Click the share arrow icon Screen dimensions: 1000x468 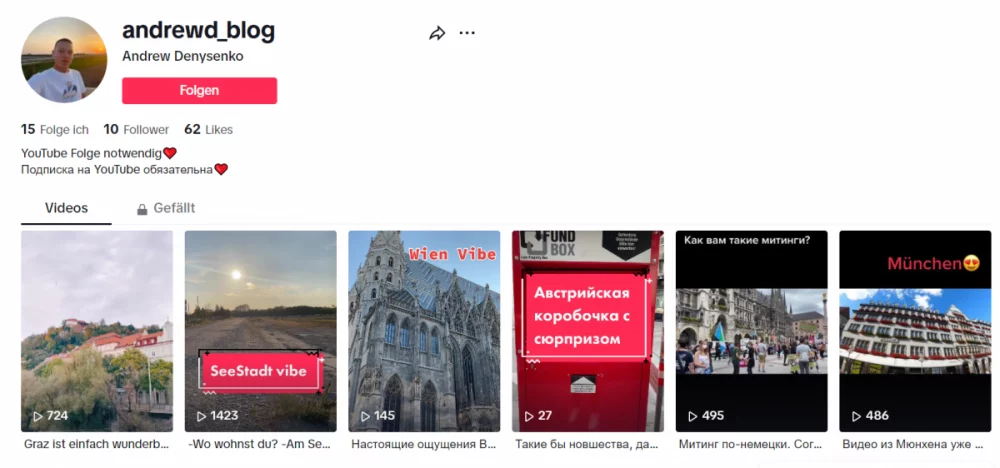pos(436,33)
